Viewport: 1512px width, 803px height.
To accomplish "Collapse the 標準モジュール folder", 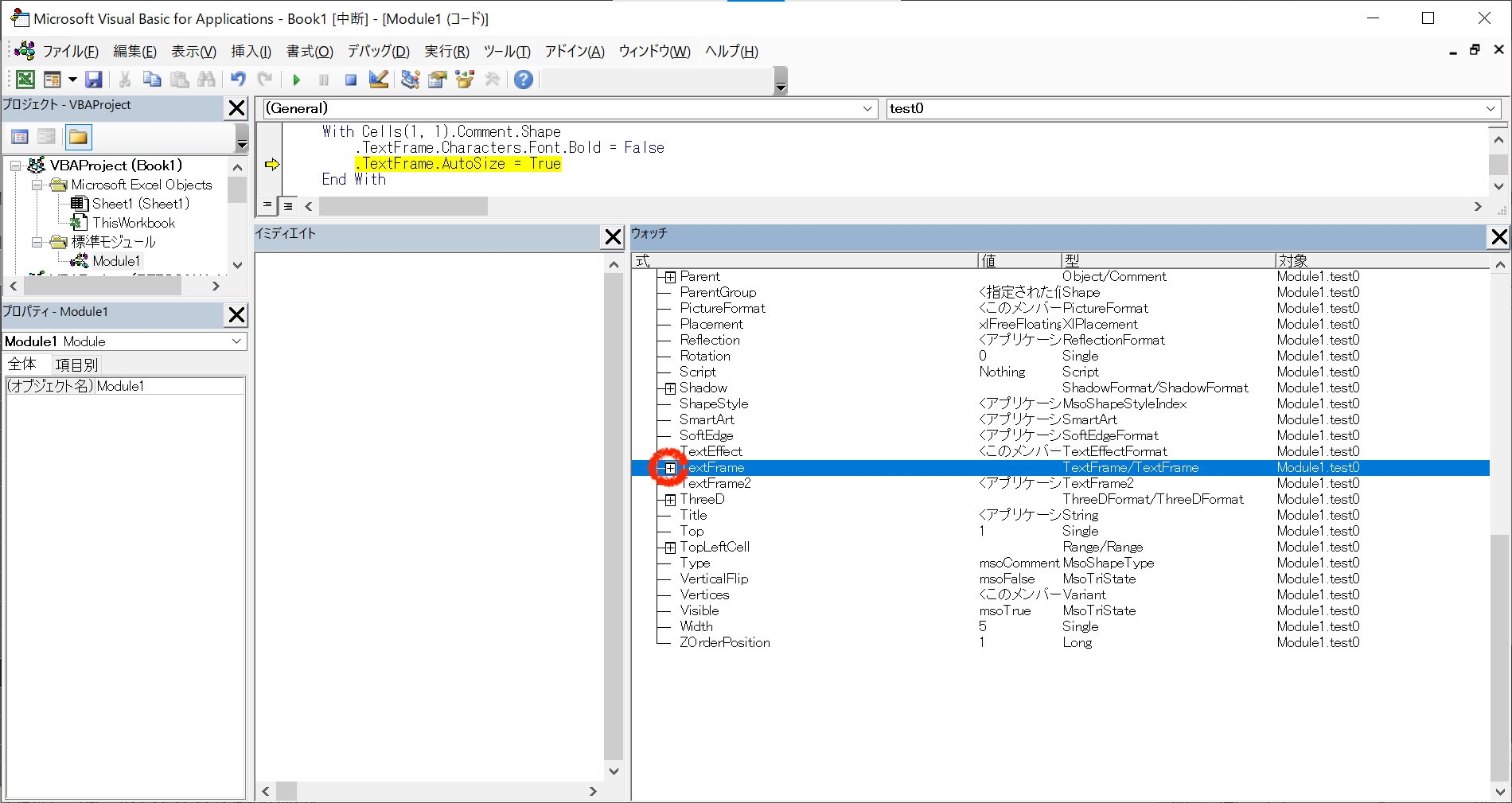I will point(37,242).
